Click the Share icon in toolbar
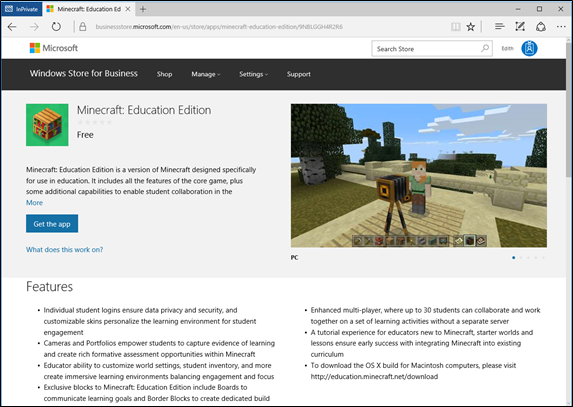 (x=541, y=27)
